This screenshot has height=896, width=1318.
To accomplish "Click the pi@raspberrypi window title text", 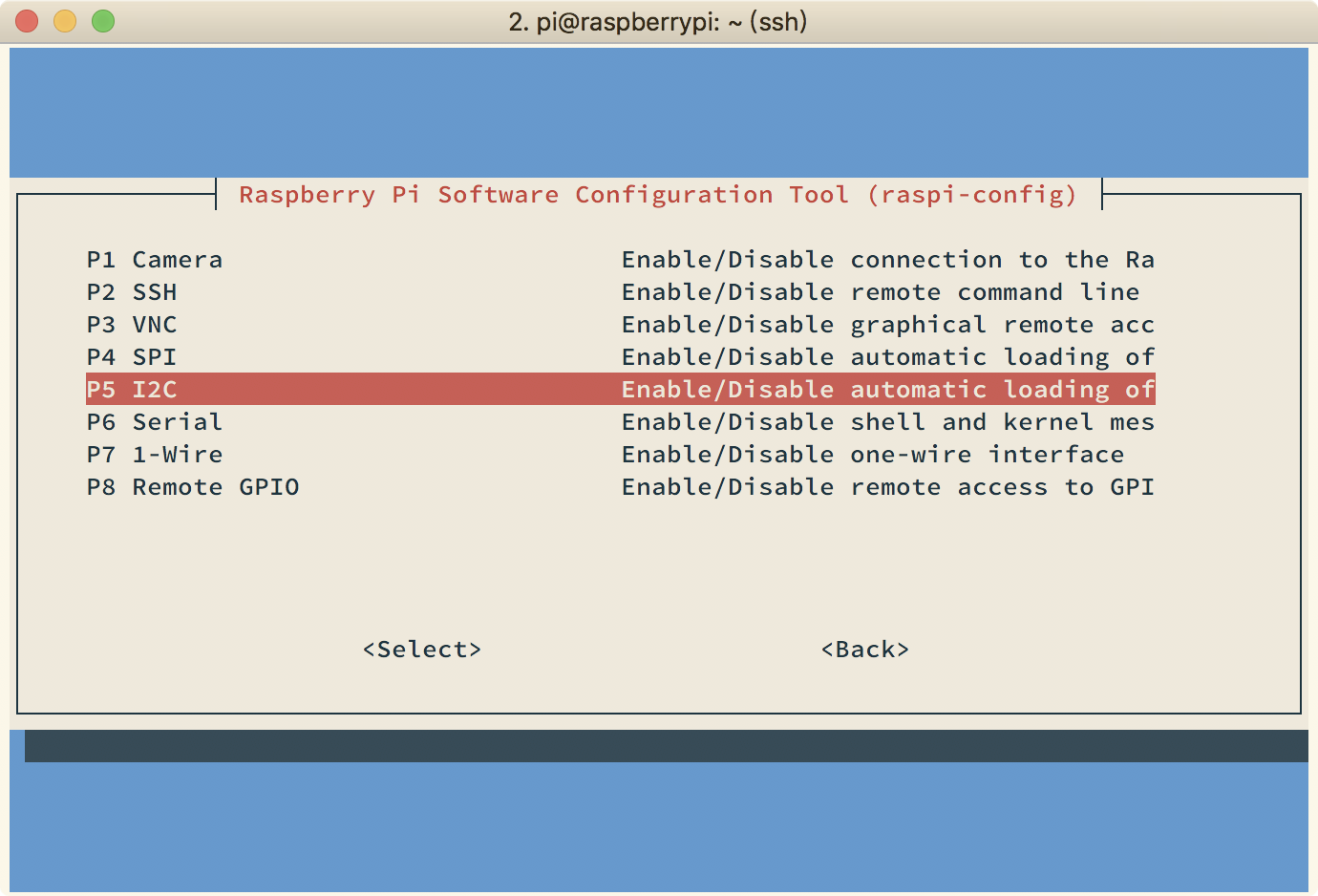I will tap(658, 22).
